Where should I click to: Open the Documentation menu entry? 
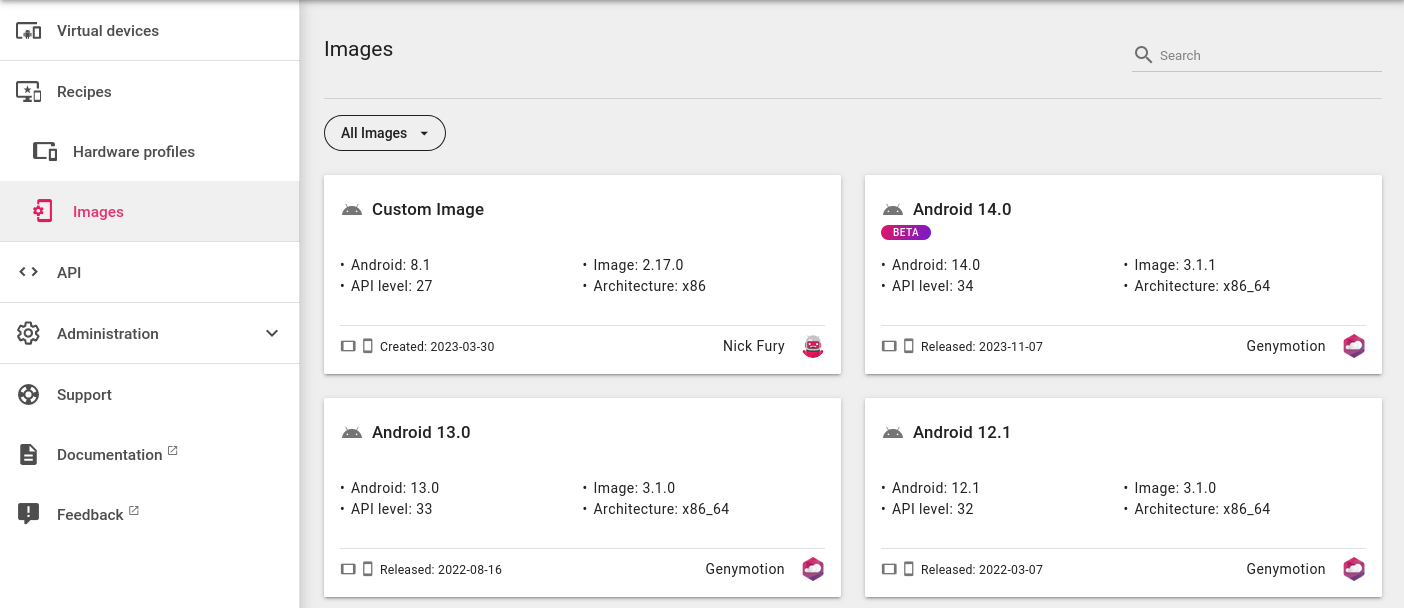108,454
